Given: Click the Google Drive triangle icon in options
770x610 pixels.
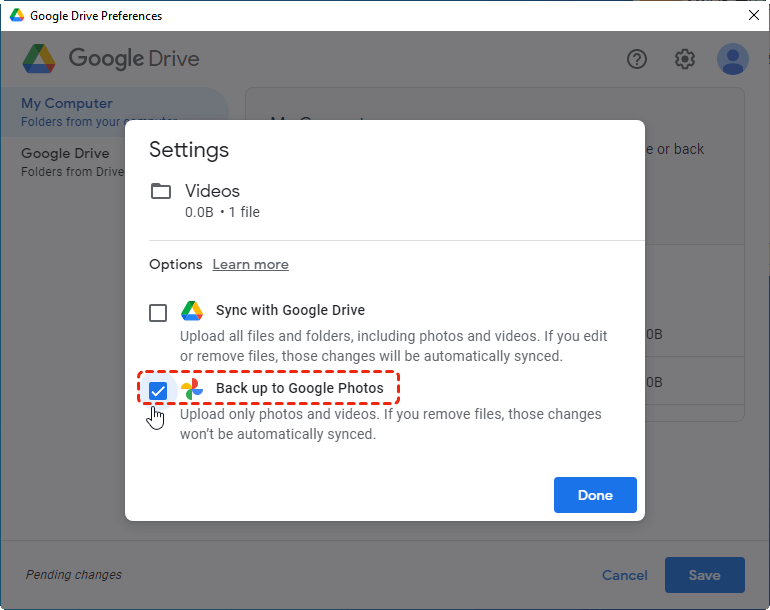Looking at the screenshot, I should click(x=192, y=311).
